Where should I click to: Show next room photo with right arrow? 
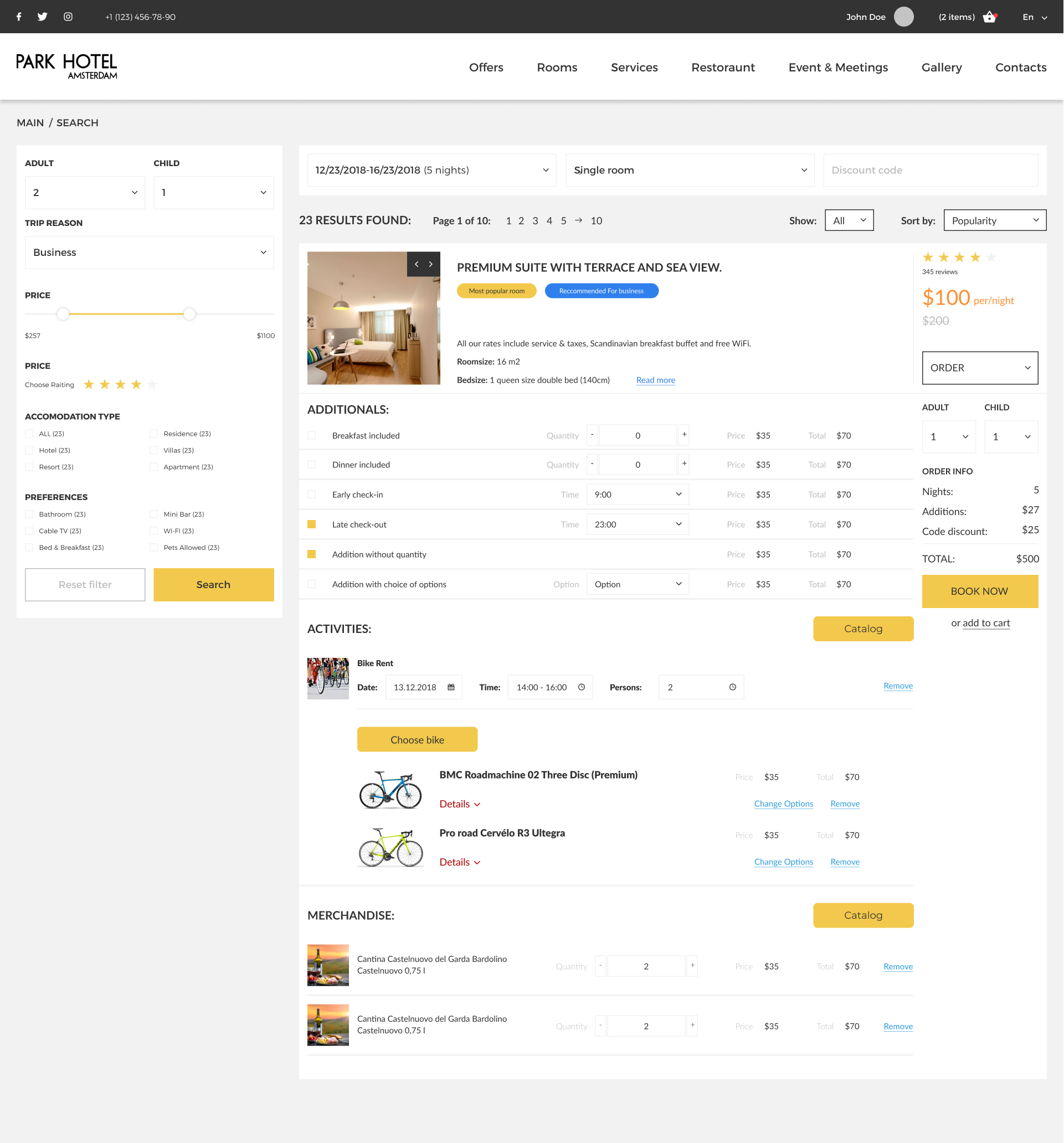(x=431, y=265)
